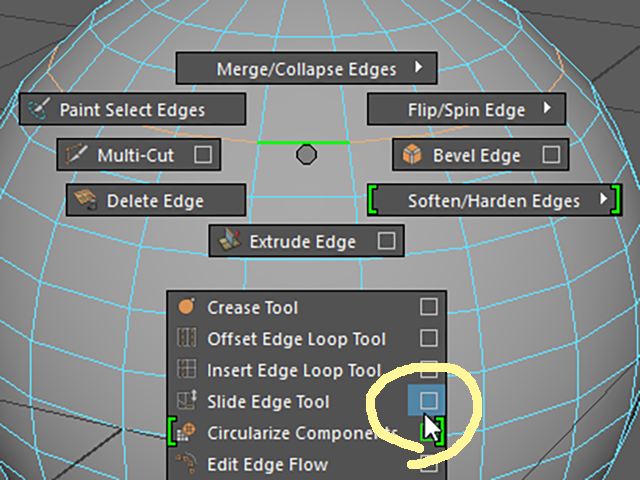This screenshot has height=480, width=640.
Task: Click the Delete Edge icon
Action: coord(86,200)
